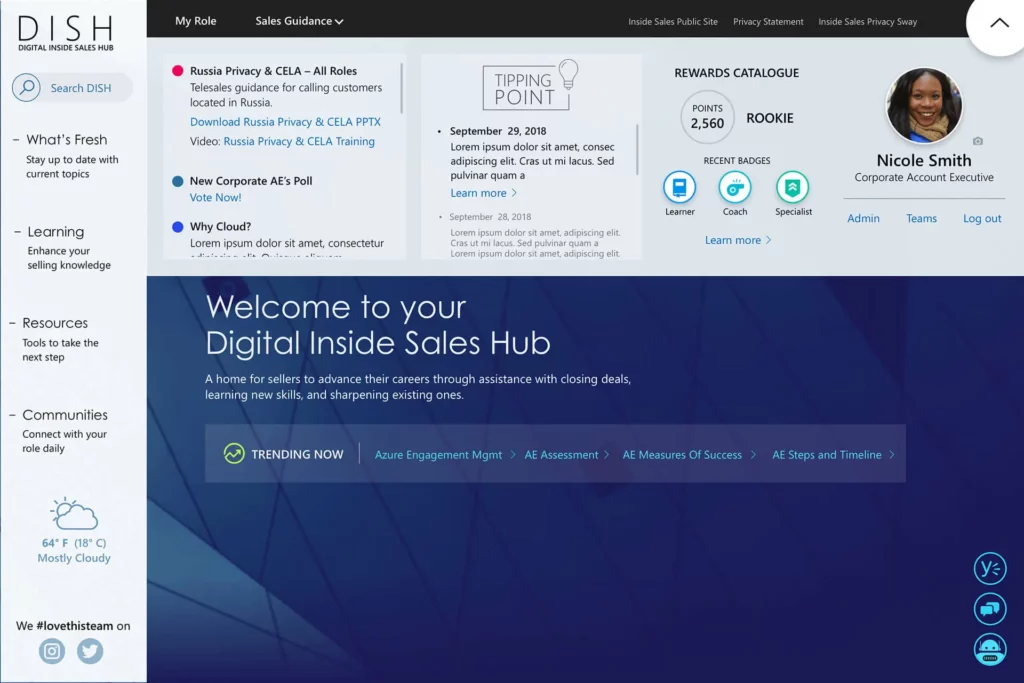The image size is (1024, 683).
Task: Expand the Learning sidebar section
Action: [55, 232]
